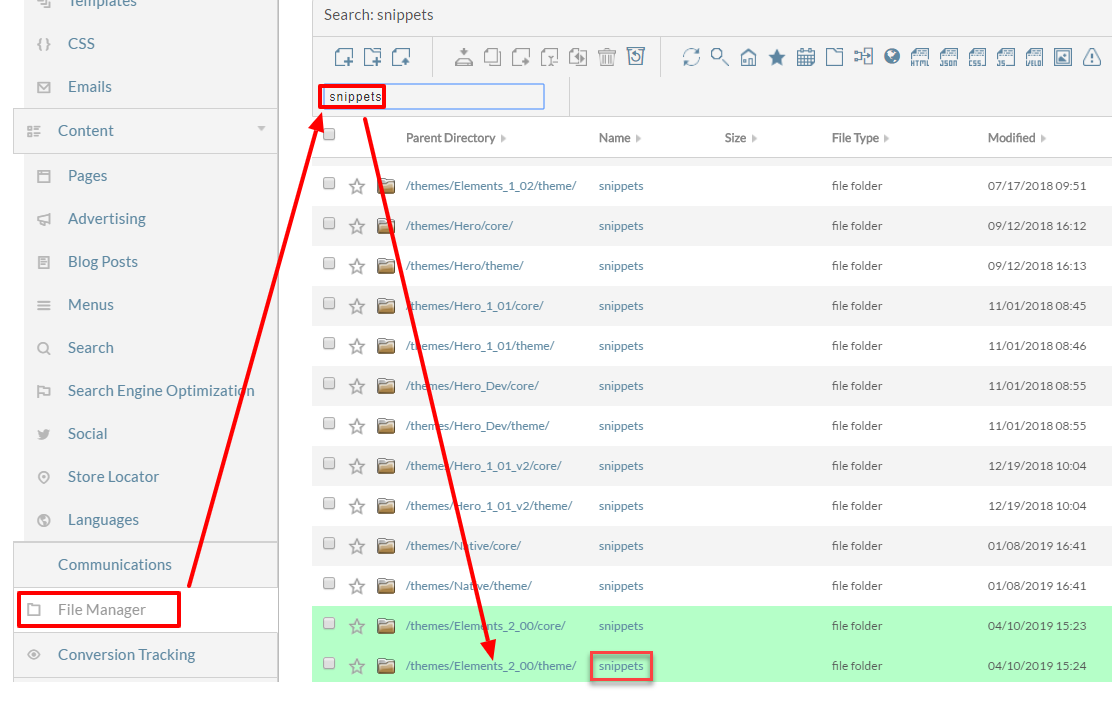1112x707 pixels.
Task: Check the box for /themes/Elements_2_00/theme/ row
Action: point(329,663)
